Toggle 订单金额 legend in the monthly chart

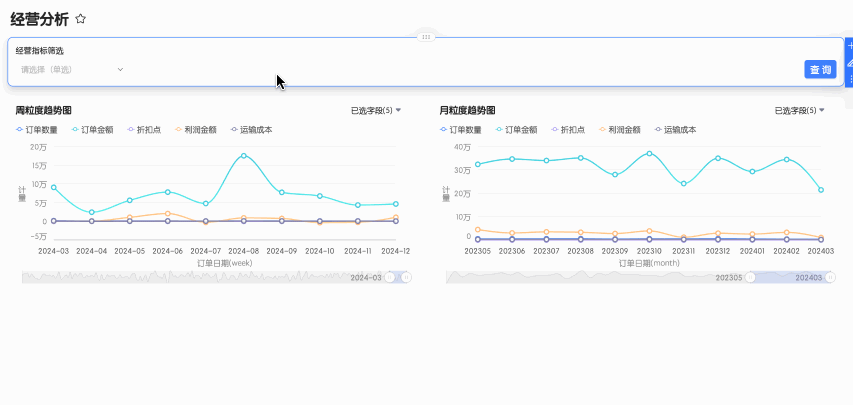click(x=516, y=130)
